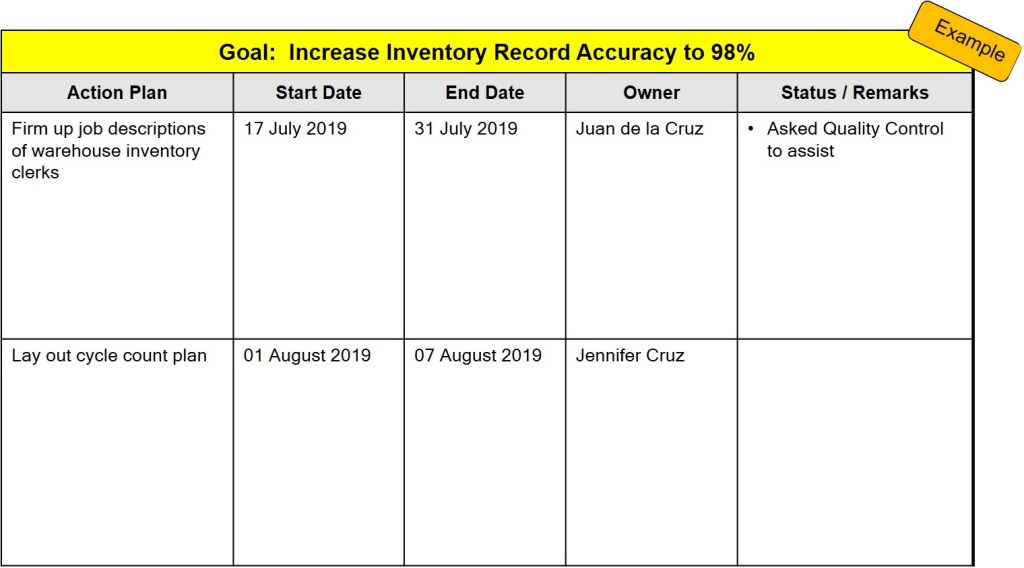Click the Status / Remarks column header
This screenshot has width=1024, height=568.
[854, 93]
